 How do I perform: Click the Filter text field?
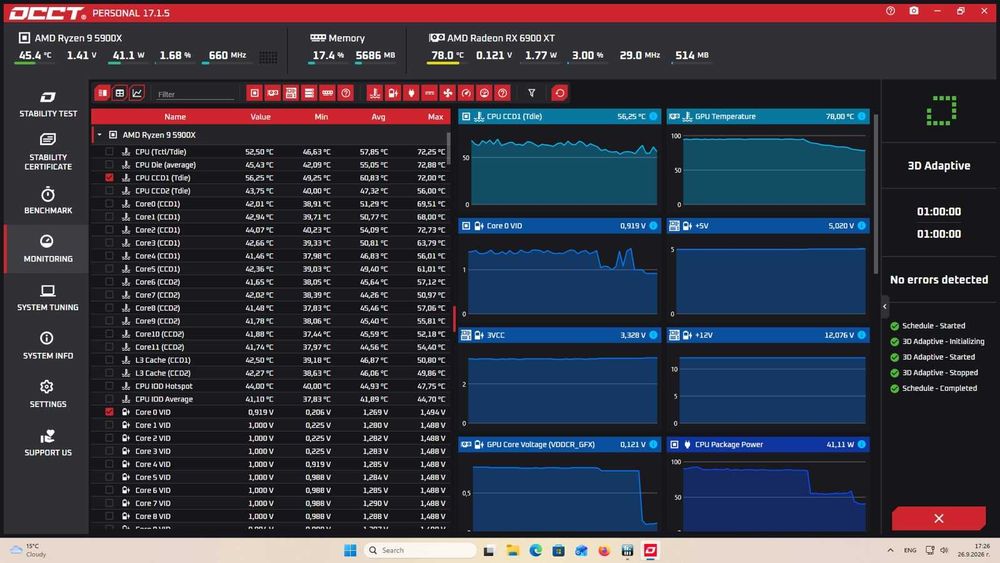195,94
